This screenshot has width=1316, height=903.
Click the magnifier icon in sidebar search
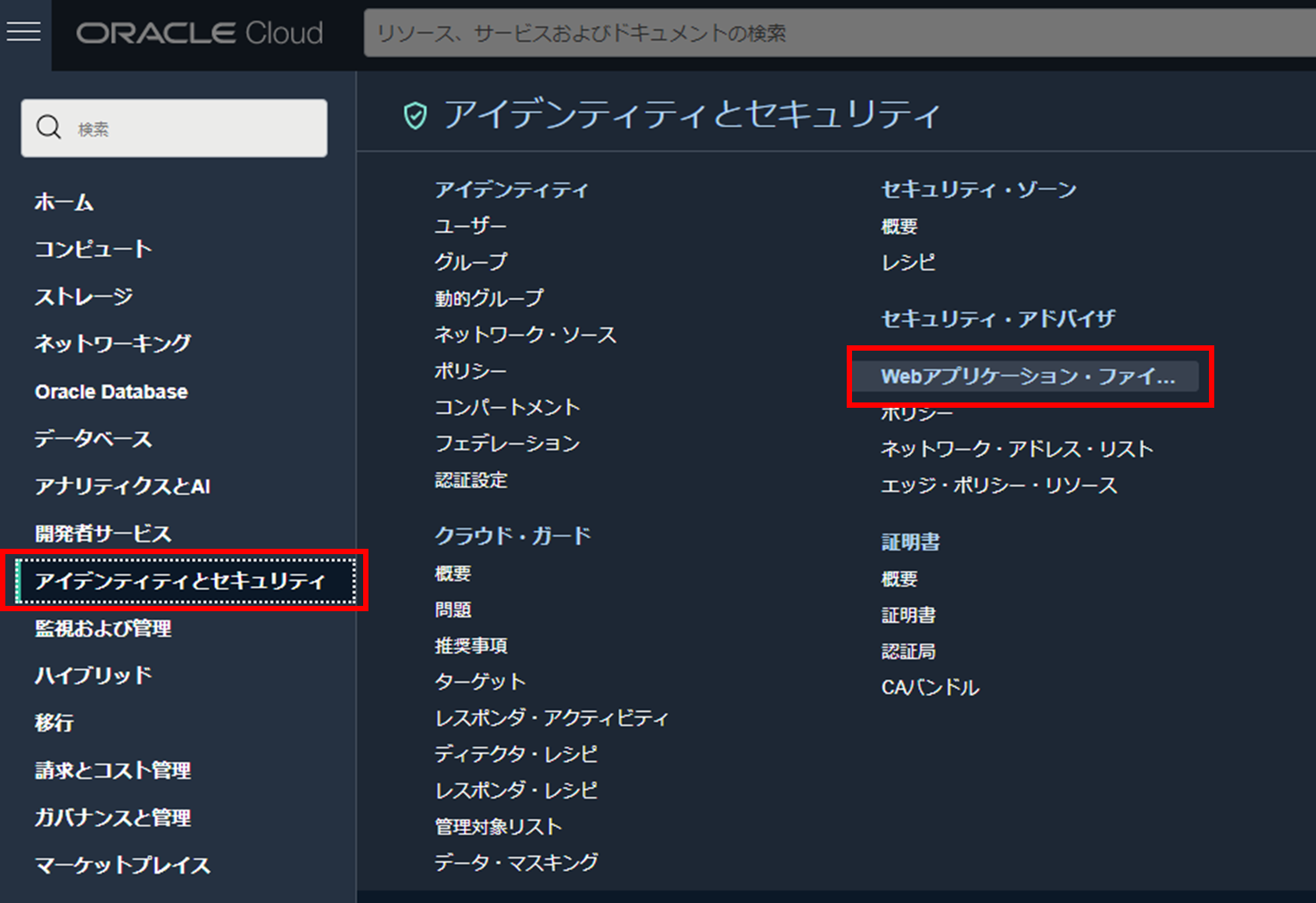pos(49,128)
